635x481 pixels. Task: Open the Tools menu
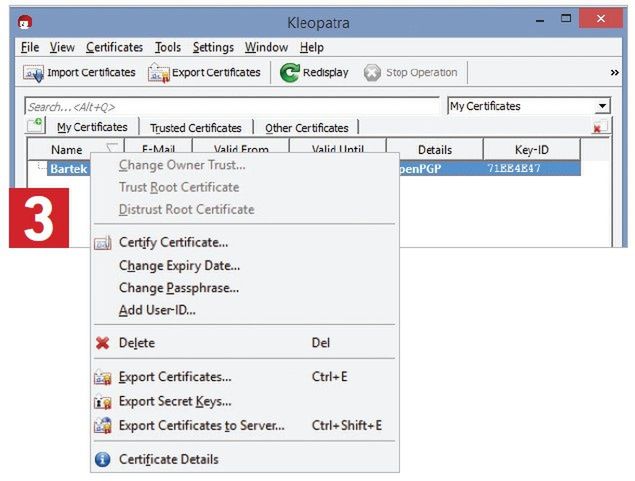pos(168,47)
